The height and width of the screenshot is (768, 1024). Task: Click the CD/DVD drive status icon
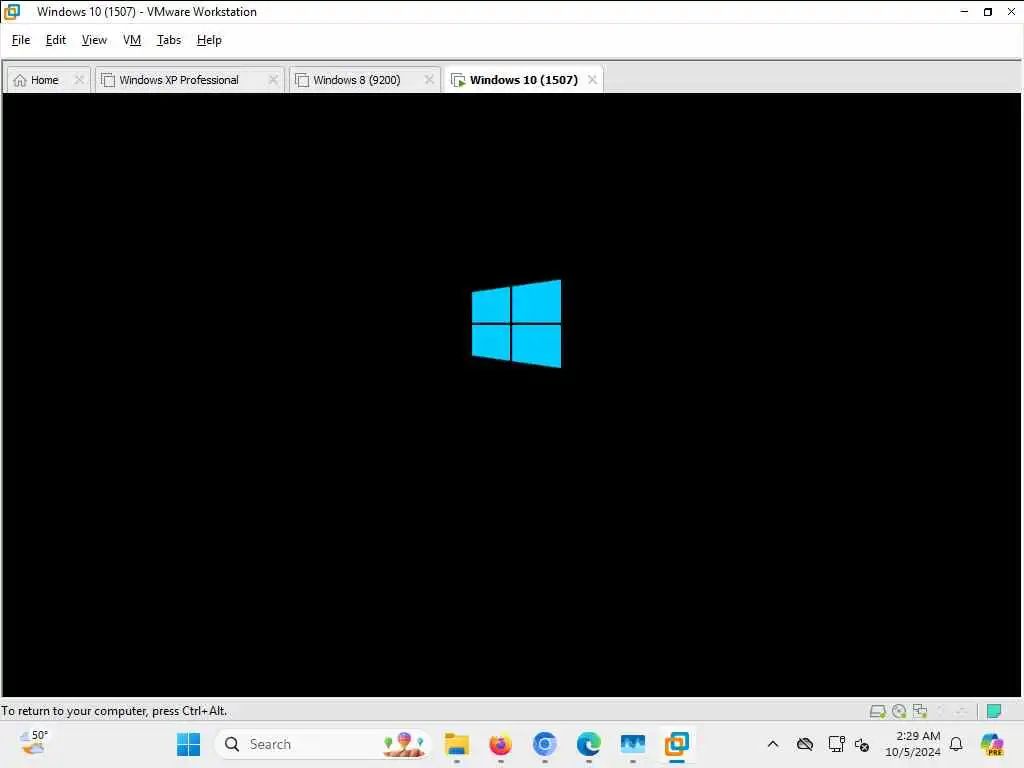tap(899, 711)
